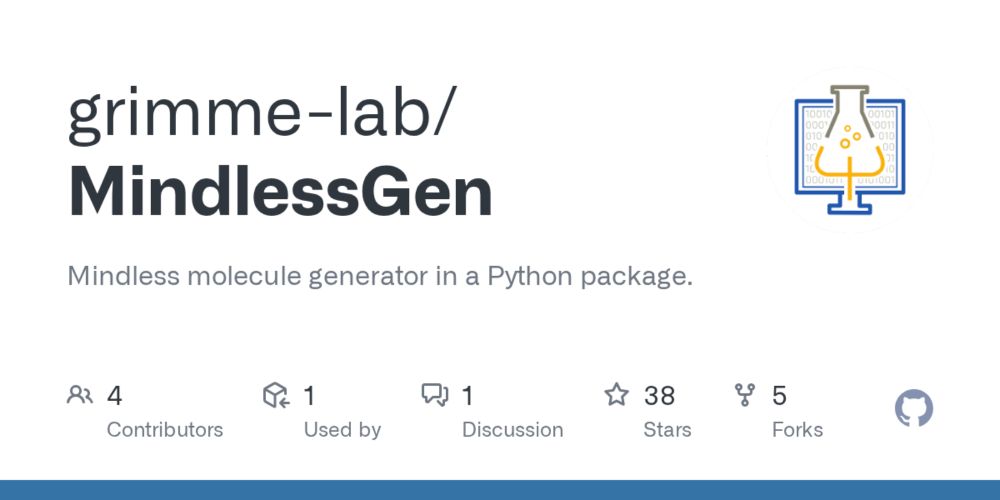Click the blue language bar at bottom
Screen dimensions: 1000x500
(x=500, y=490)
